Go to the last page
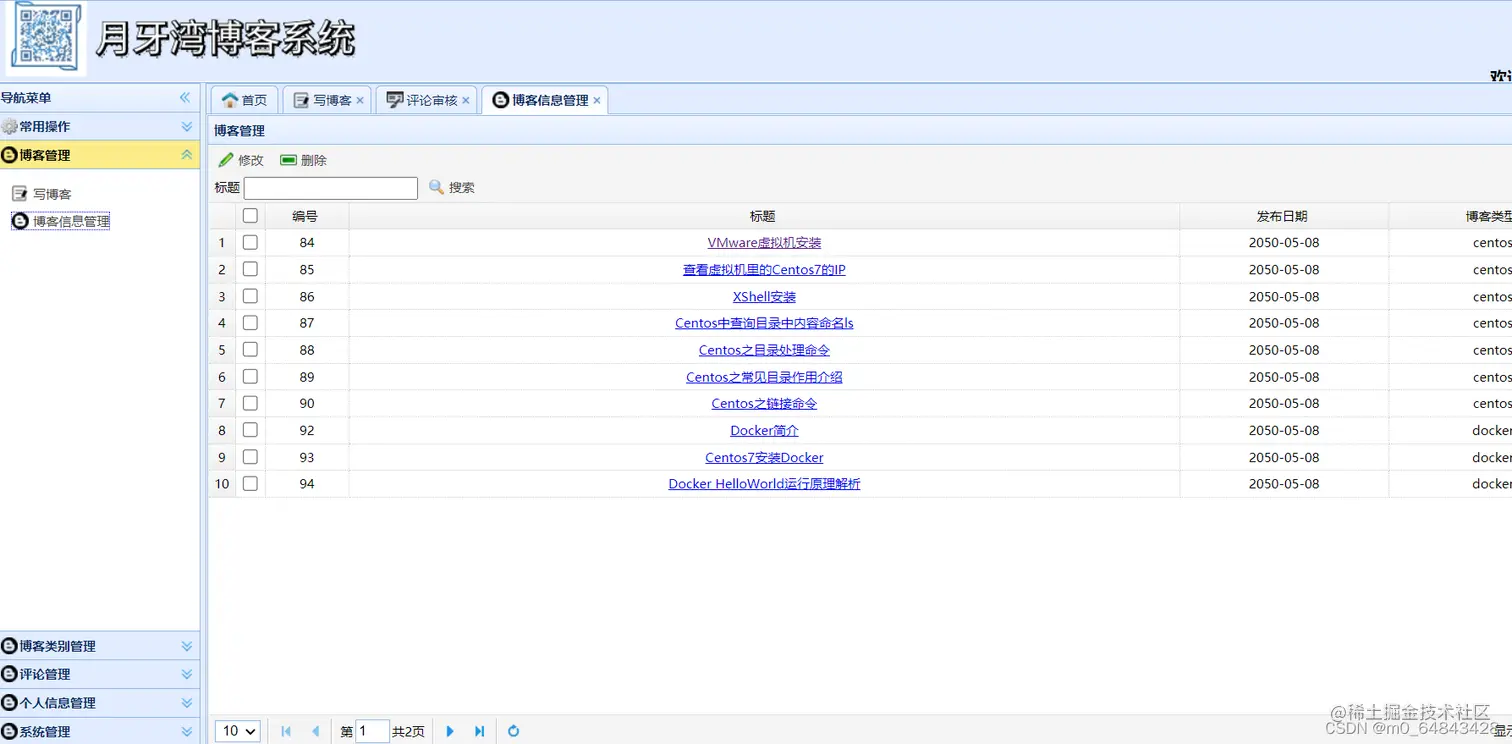 pyautogui.click(x=479, y=732)
